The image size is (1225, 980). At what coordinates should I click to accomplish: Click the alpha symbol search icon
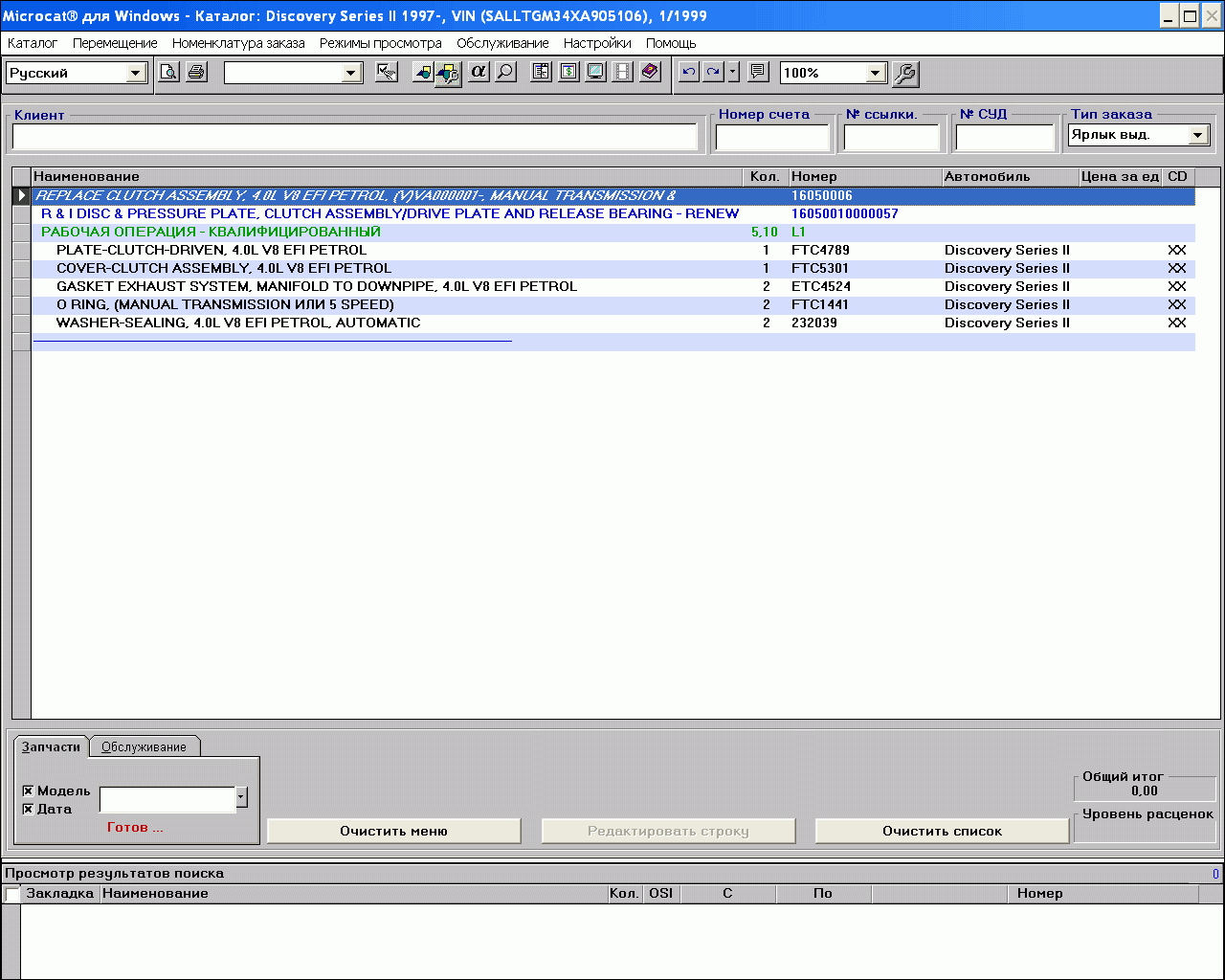(x=478, y=73)
